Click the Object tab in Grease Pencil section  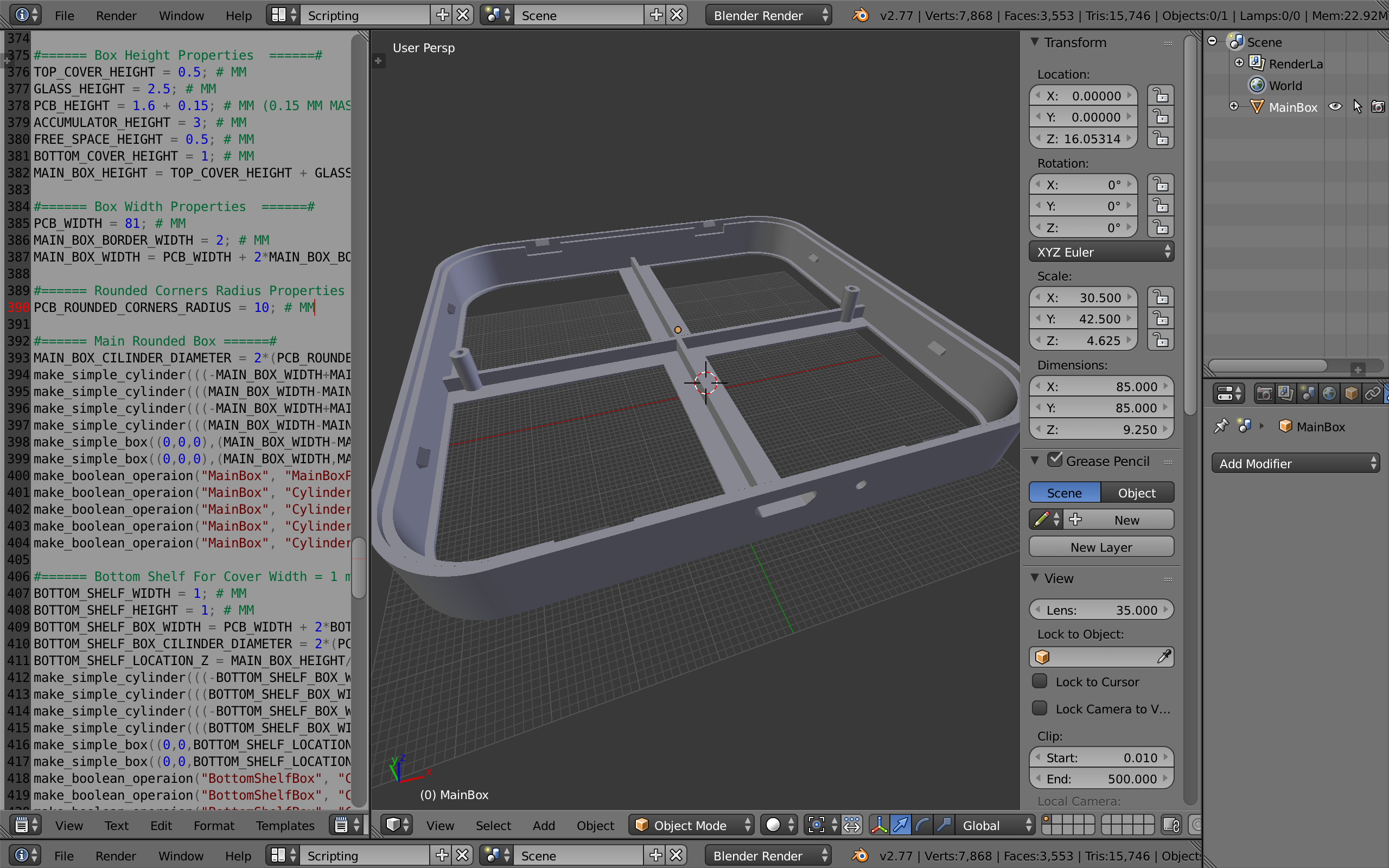click(x=1137, y=492)
